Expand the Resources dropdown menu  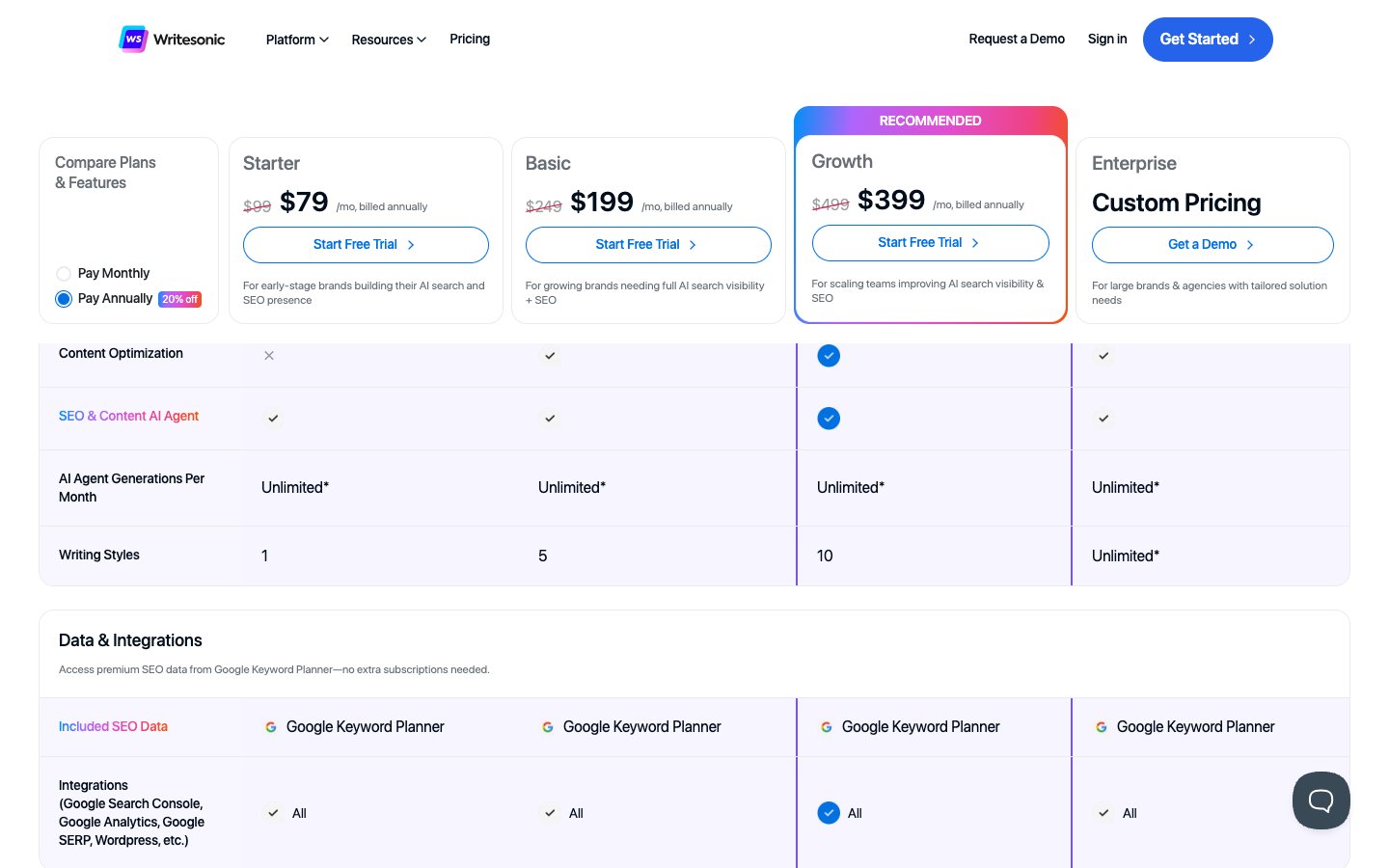(x=389, y=40)
